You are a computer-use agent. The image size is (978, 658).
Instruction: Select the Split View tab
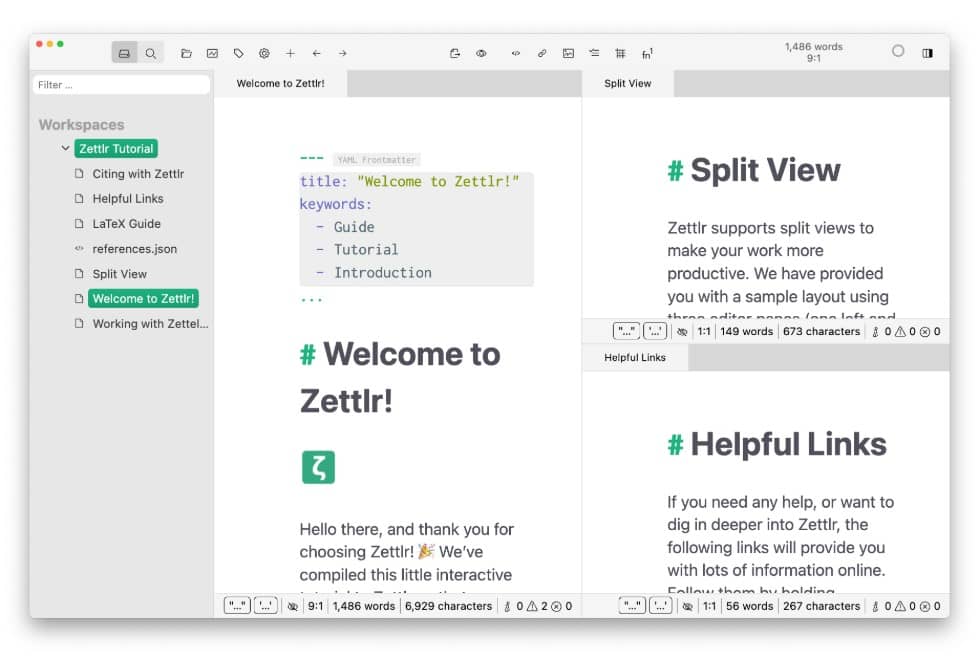(x=627, y=84)
